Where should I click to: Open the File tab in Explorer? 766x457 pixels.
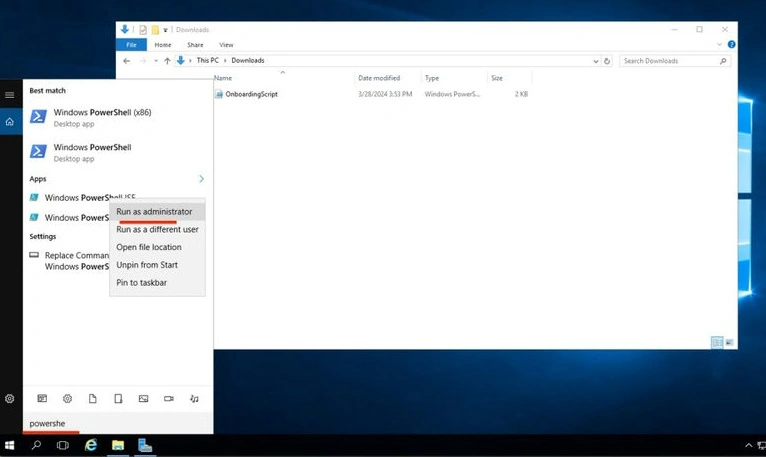(131, 45)
